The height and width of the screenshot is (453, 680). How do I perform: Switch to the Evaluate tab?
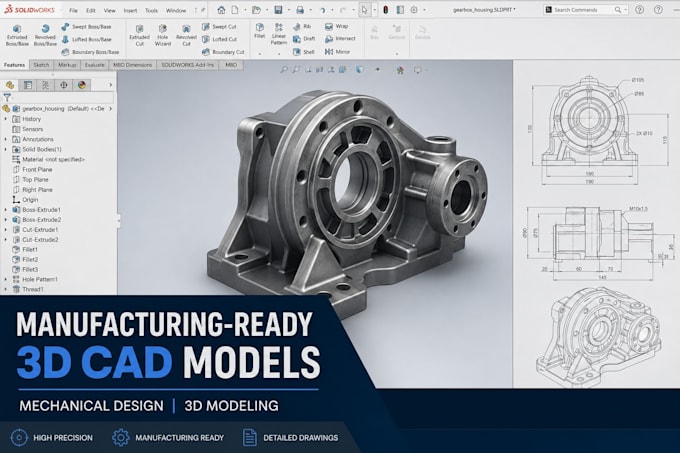tap(95, 65)
